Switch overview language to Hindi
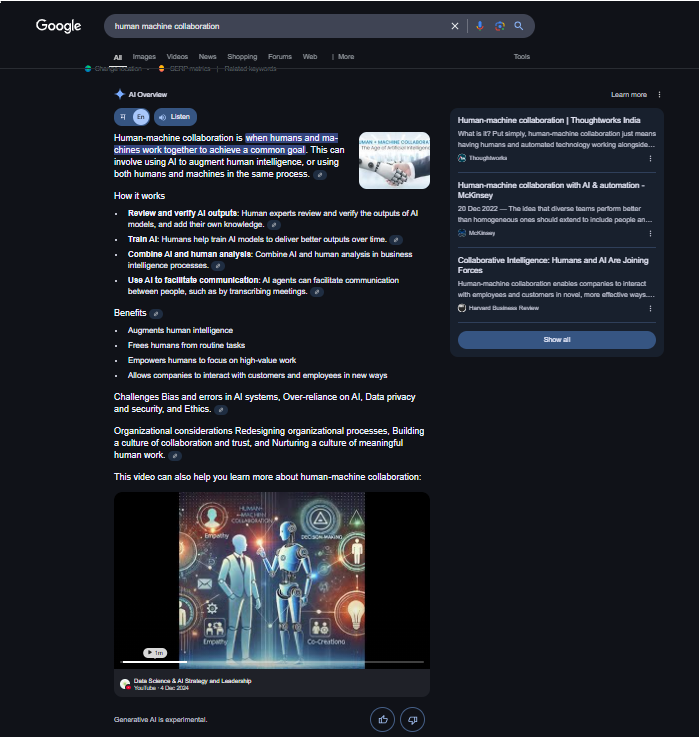This screenshot has height=737, width=699. tap(123, 117)
